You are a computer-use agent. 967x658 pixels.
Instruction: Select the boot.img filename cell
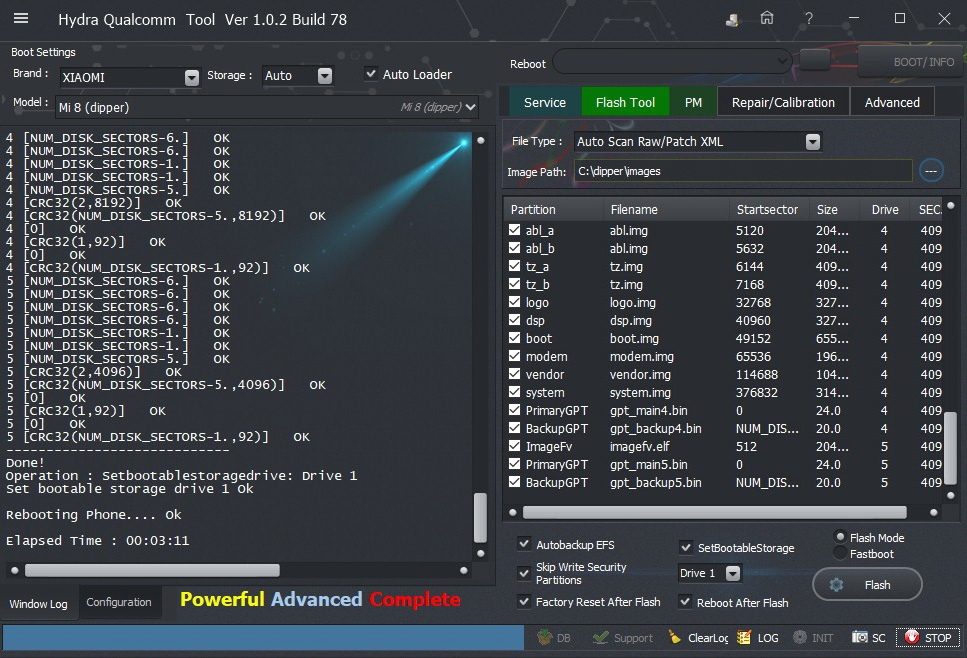point(634,339)
